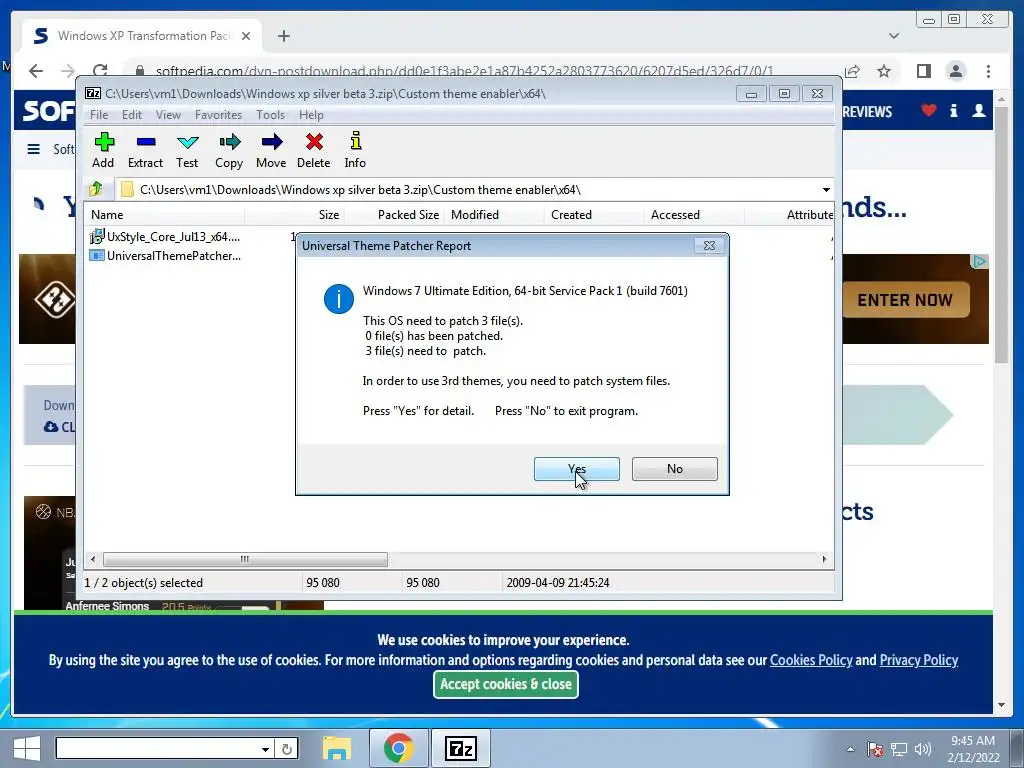This screenshot has width=1024, height=768.
Task: Switch to Chrome in the taskbar
Action: click(x=398, y=748)
